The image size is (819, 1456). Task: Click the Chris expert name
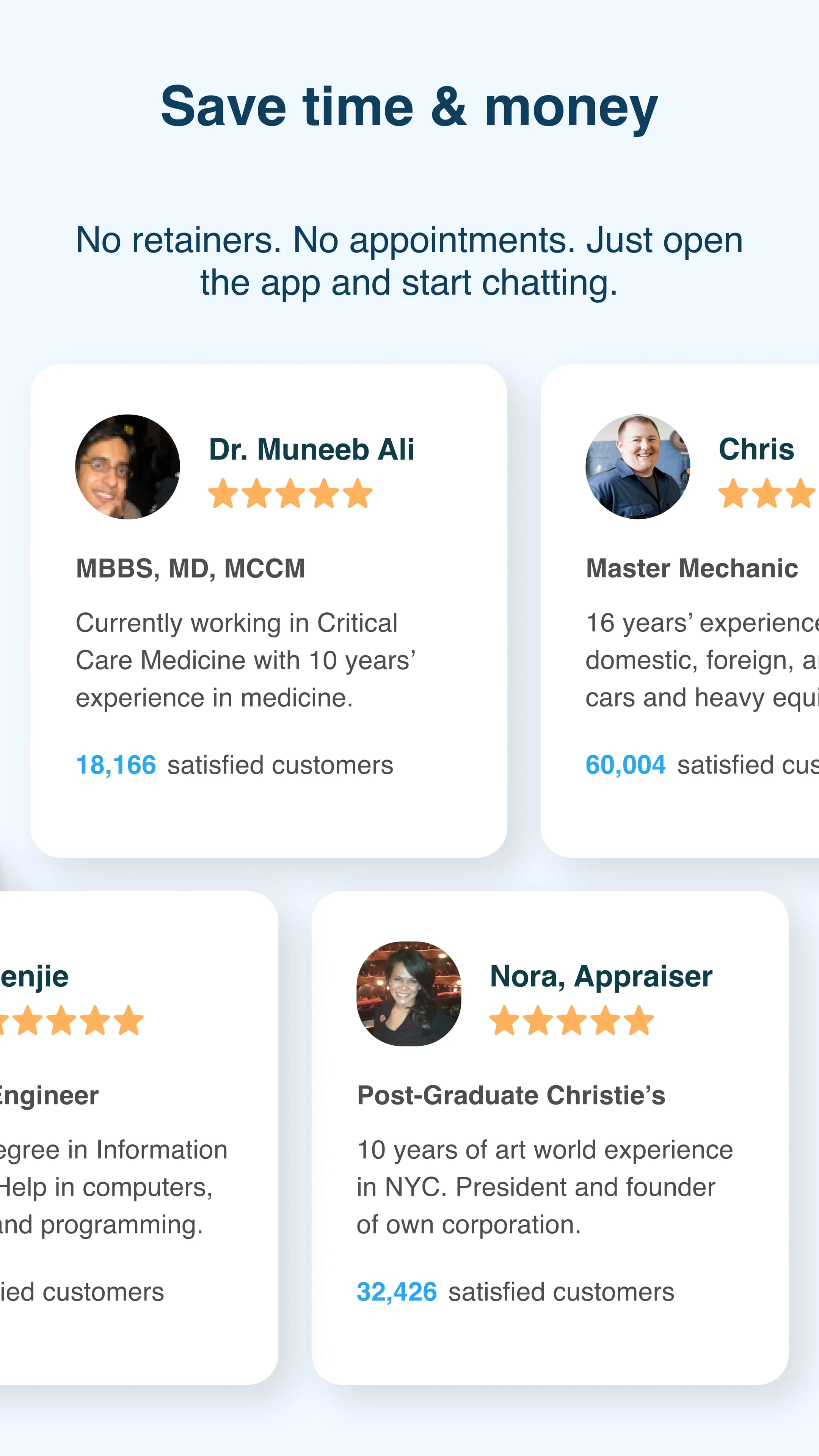coord(756,449)
